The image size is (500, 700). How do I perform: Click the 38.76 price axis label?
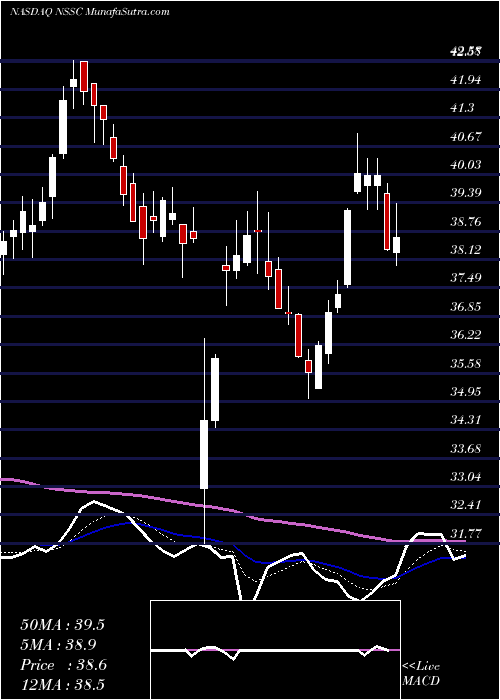(x=466, y=221)
